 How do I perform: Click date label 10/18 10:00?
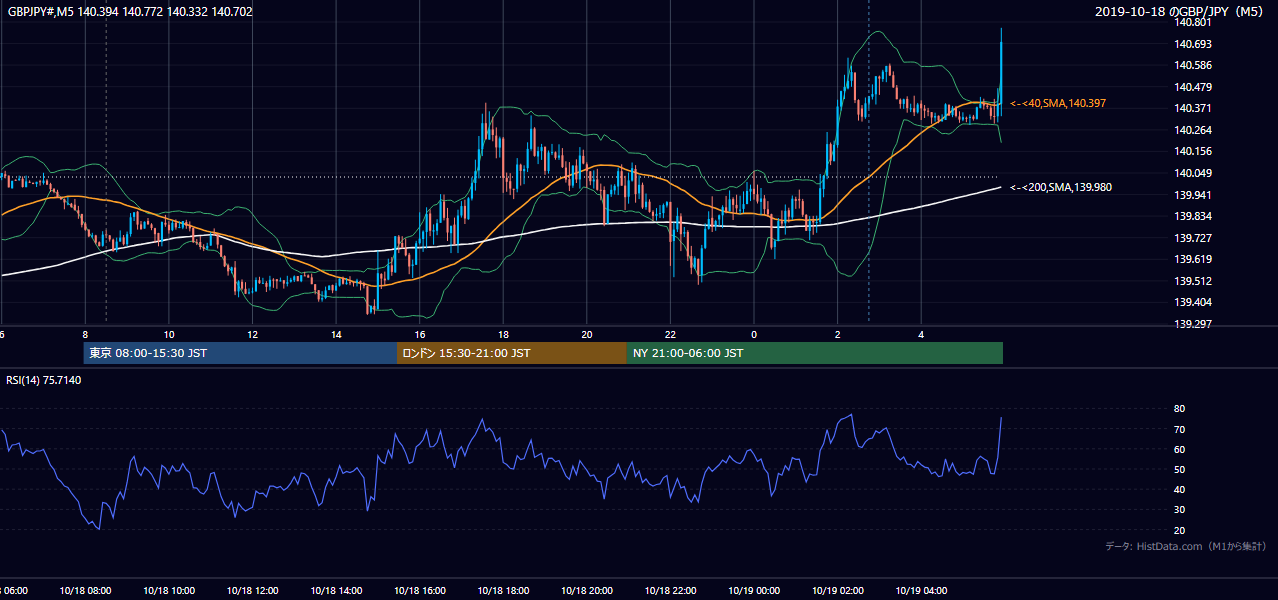(169, 591)
